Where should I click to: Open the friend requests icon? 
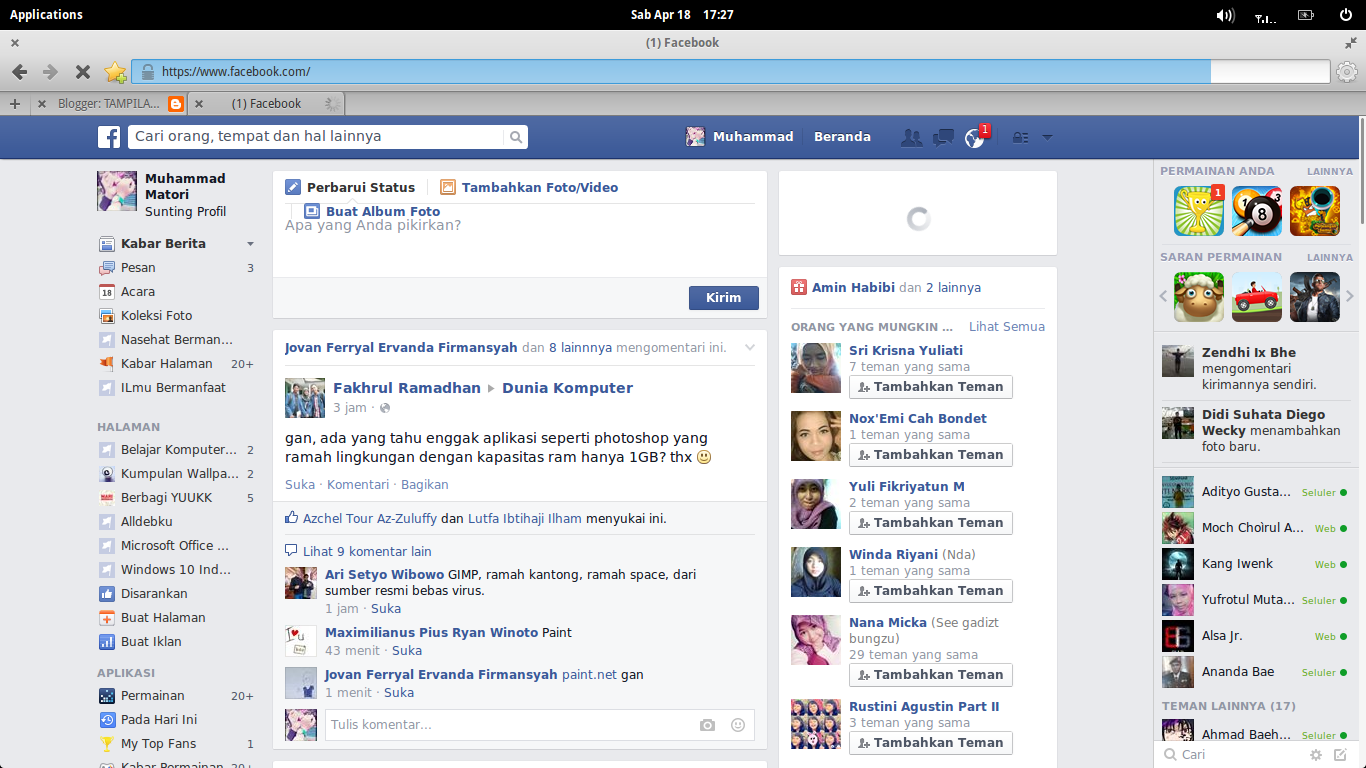[x=911, y=138]
